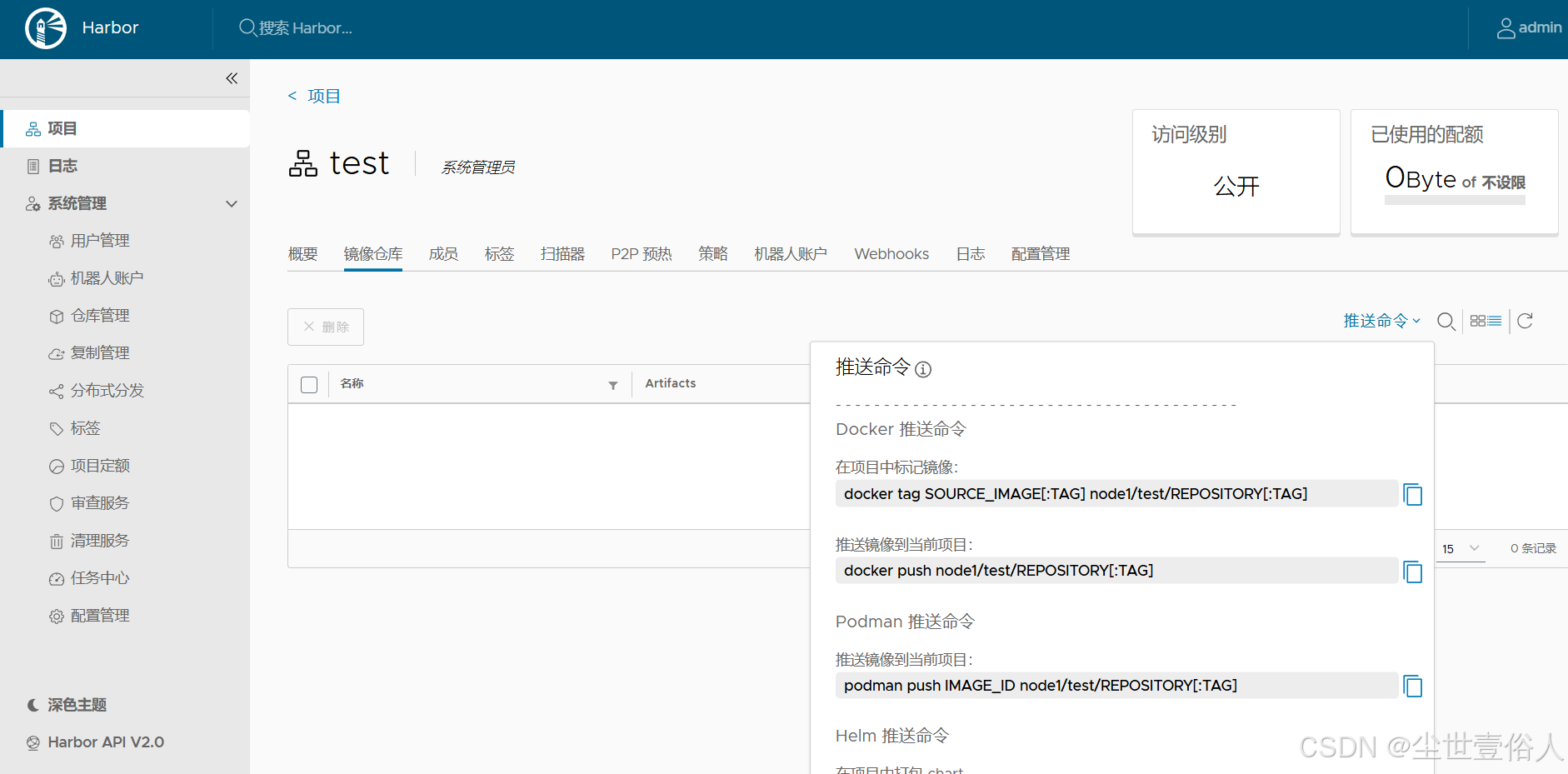
Task: Switch to the card/list view toggle icon
Action: pos(1486,321)
